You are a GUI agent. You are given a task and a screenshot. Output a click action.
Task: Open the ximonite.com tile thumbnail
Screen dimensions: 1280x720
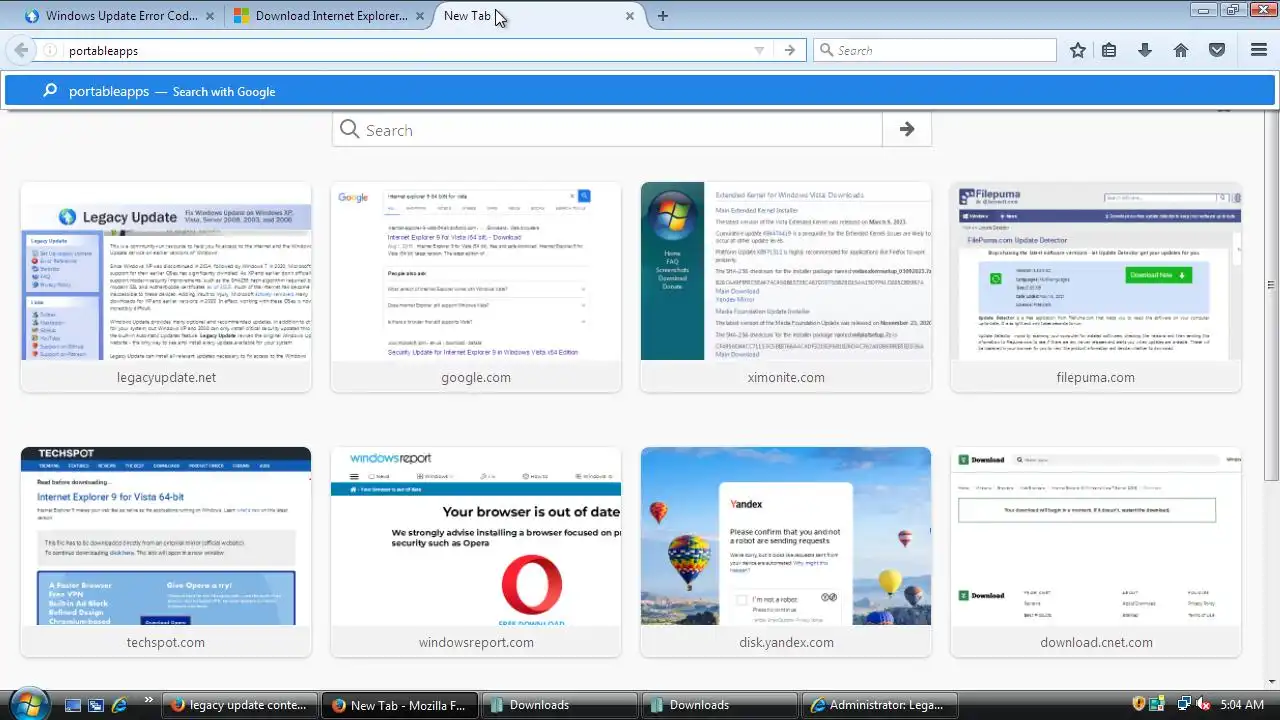click(x=786, y=271)
